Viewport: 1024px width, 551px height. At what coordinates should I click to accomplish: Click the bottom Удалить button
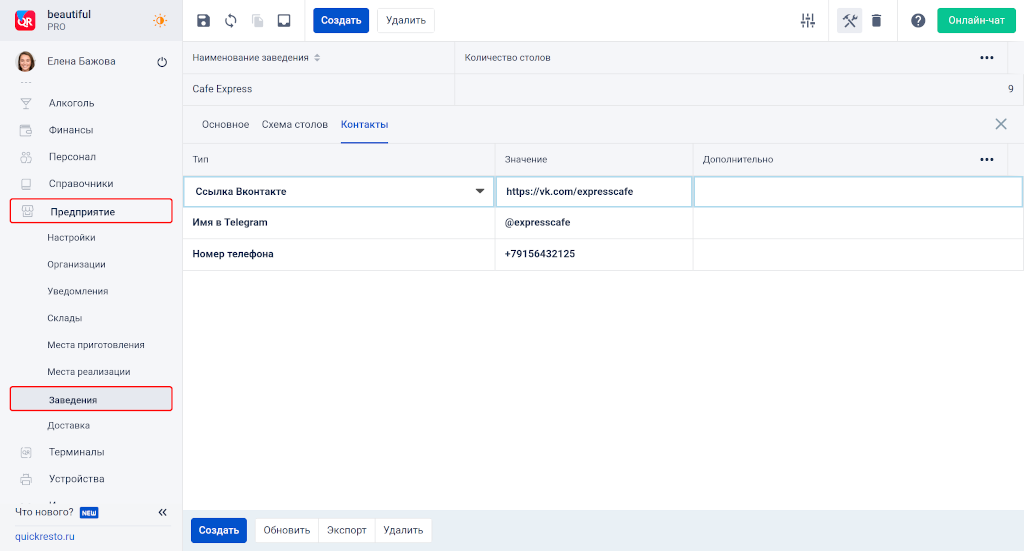(x=403, y=530)
